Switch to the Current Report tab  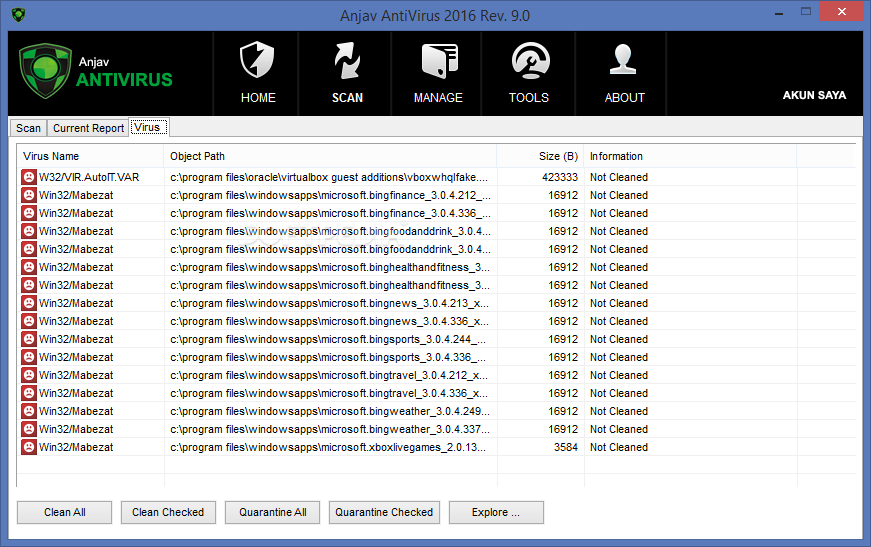pos(88,128)
